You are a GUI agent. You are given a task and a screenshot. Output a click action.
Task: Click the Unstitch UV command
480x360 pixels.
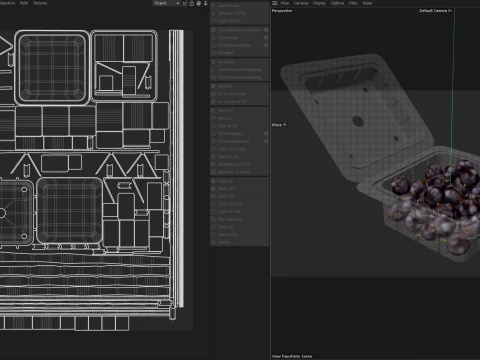tap(239, 157)
